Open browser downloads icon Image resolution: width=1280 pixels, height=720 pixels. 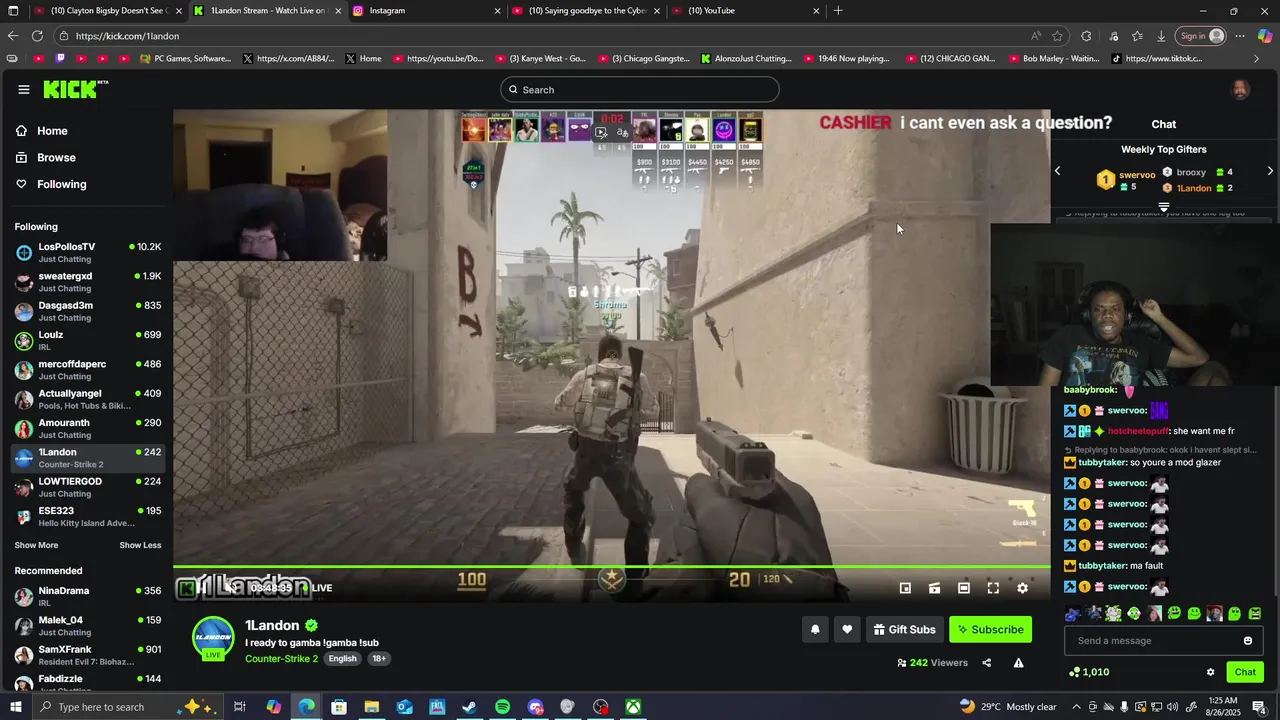tap(1161, 36)
